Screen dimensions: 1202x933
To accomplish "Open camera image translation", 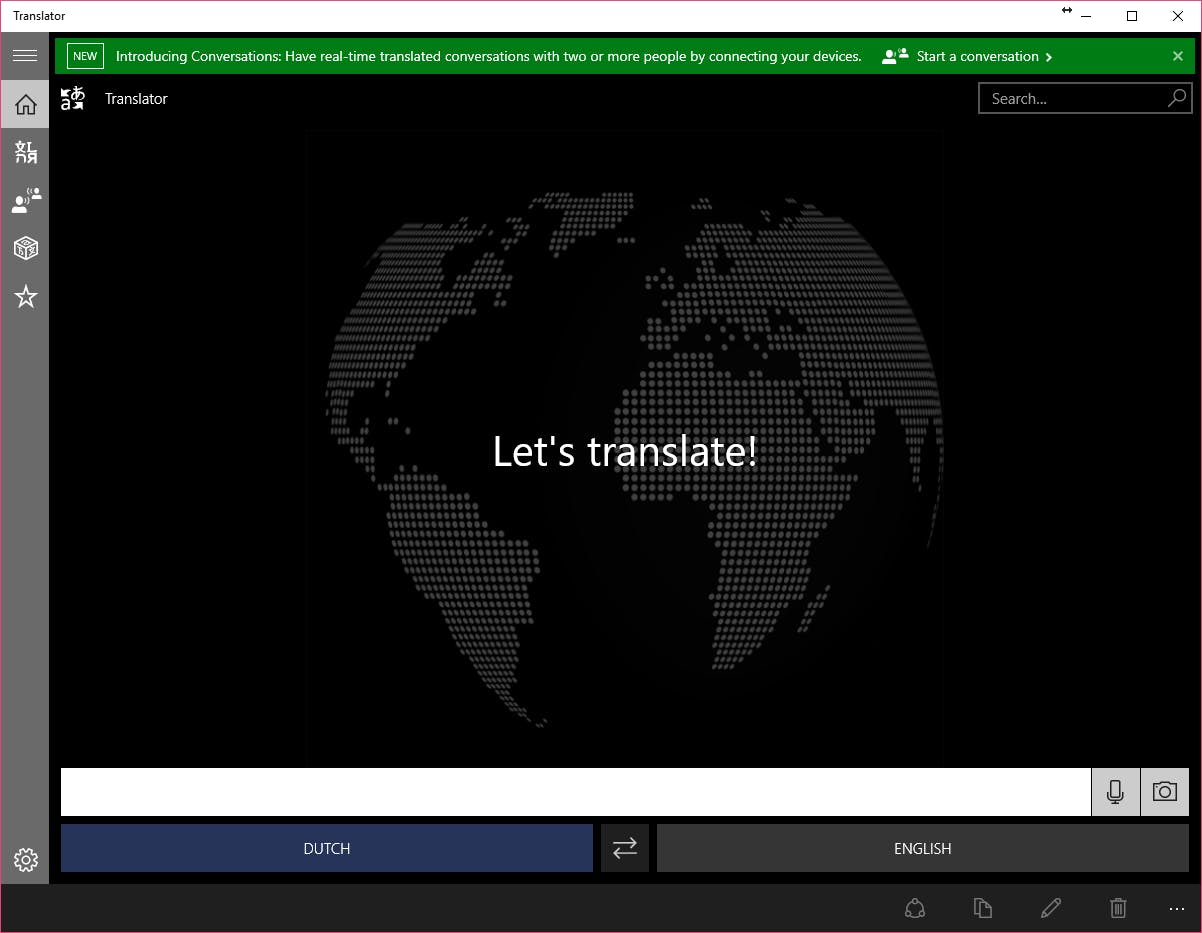I will (1165, 792).
